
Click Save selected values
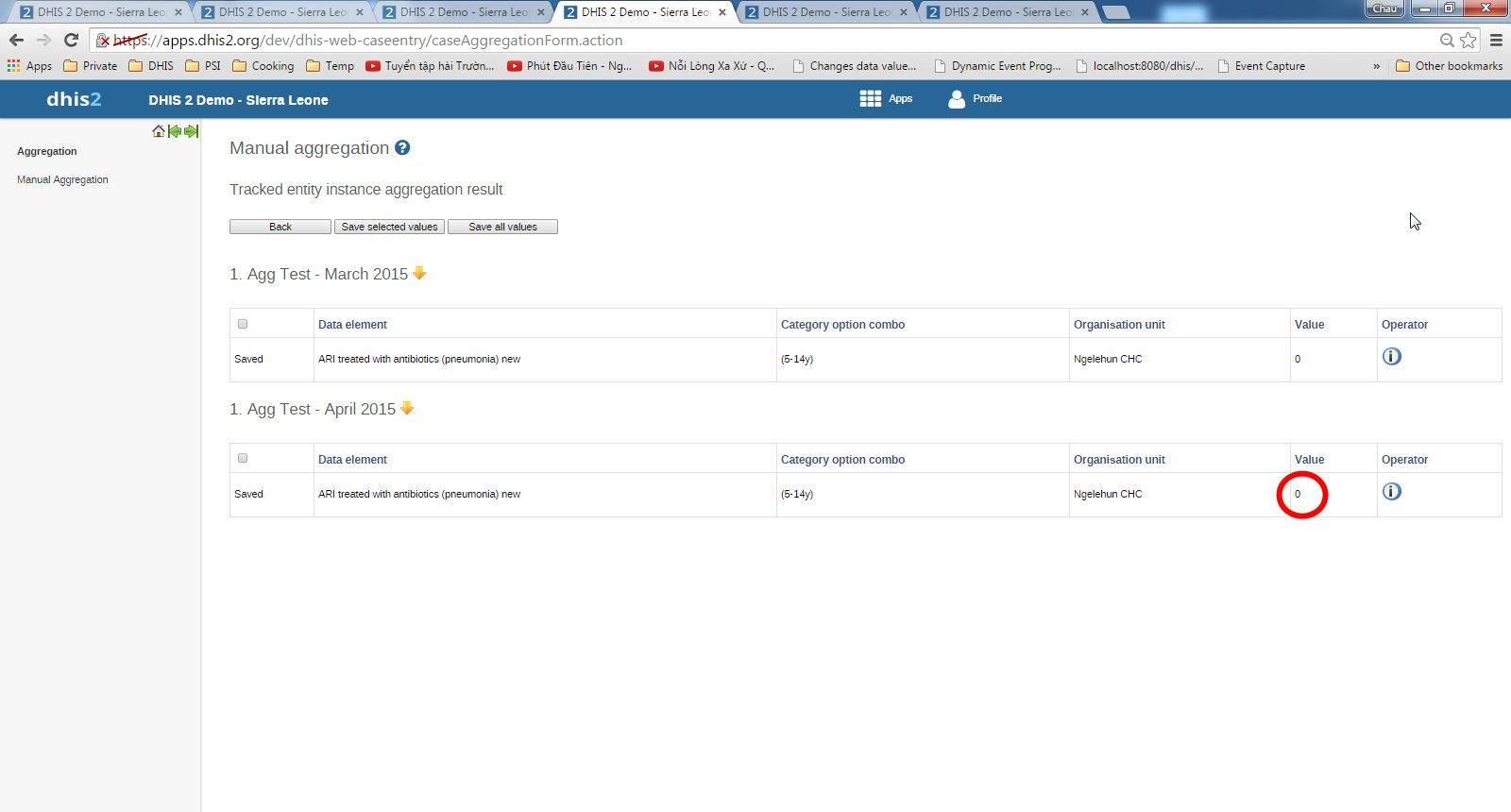coord(389,227)
